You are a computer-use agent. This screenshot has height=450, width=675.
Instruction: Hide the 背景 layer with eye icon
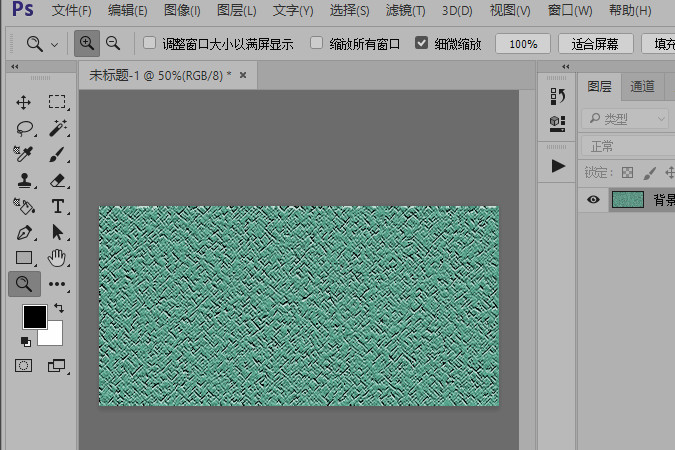(593, 199)
